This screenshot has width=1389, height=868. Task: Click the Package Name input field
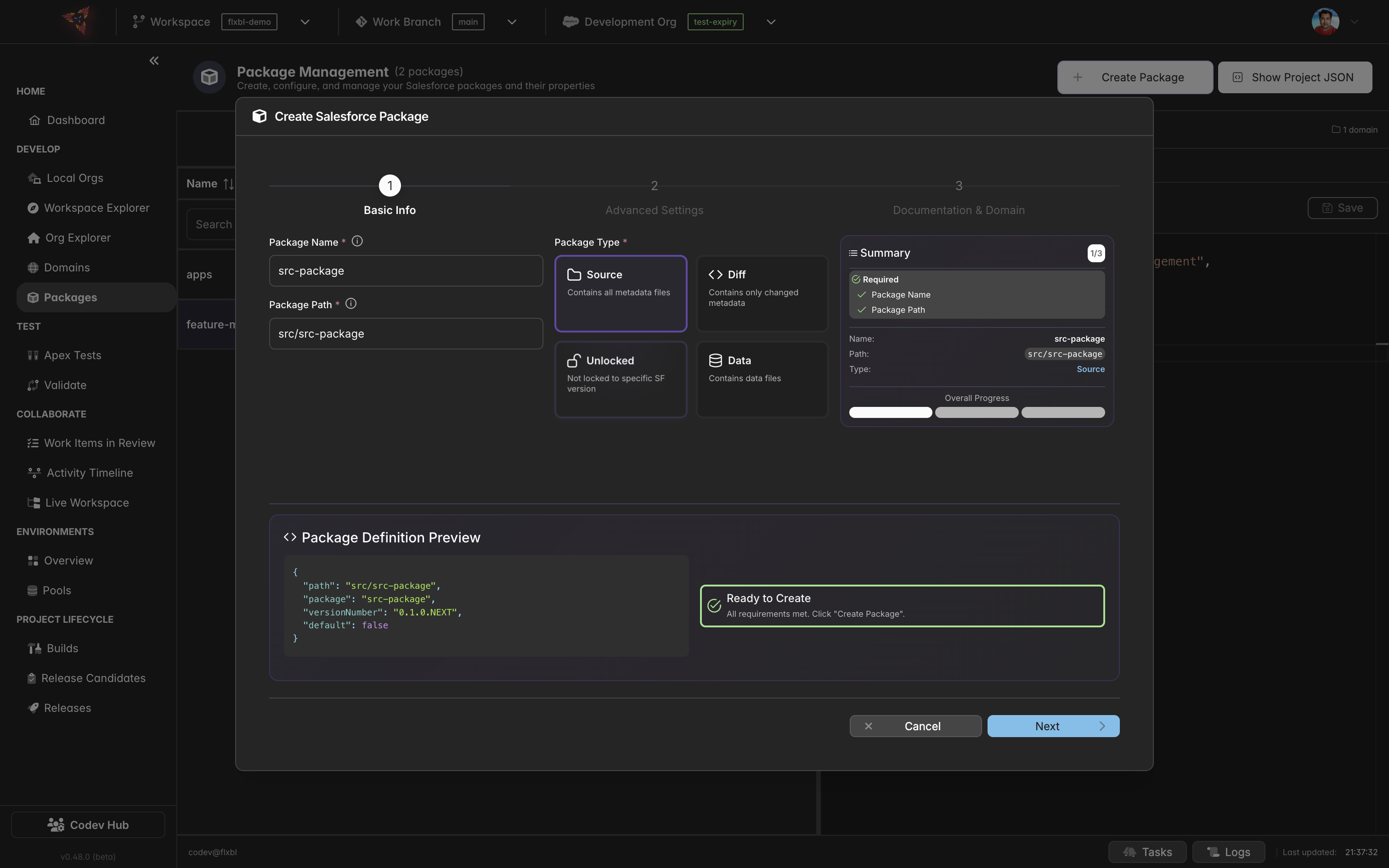click(406, 271)
